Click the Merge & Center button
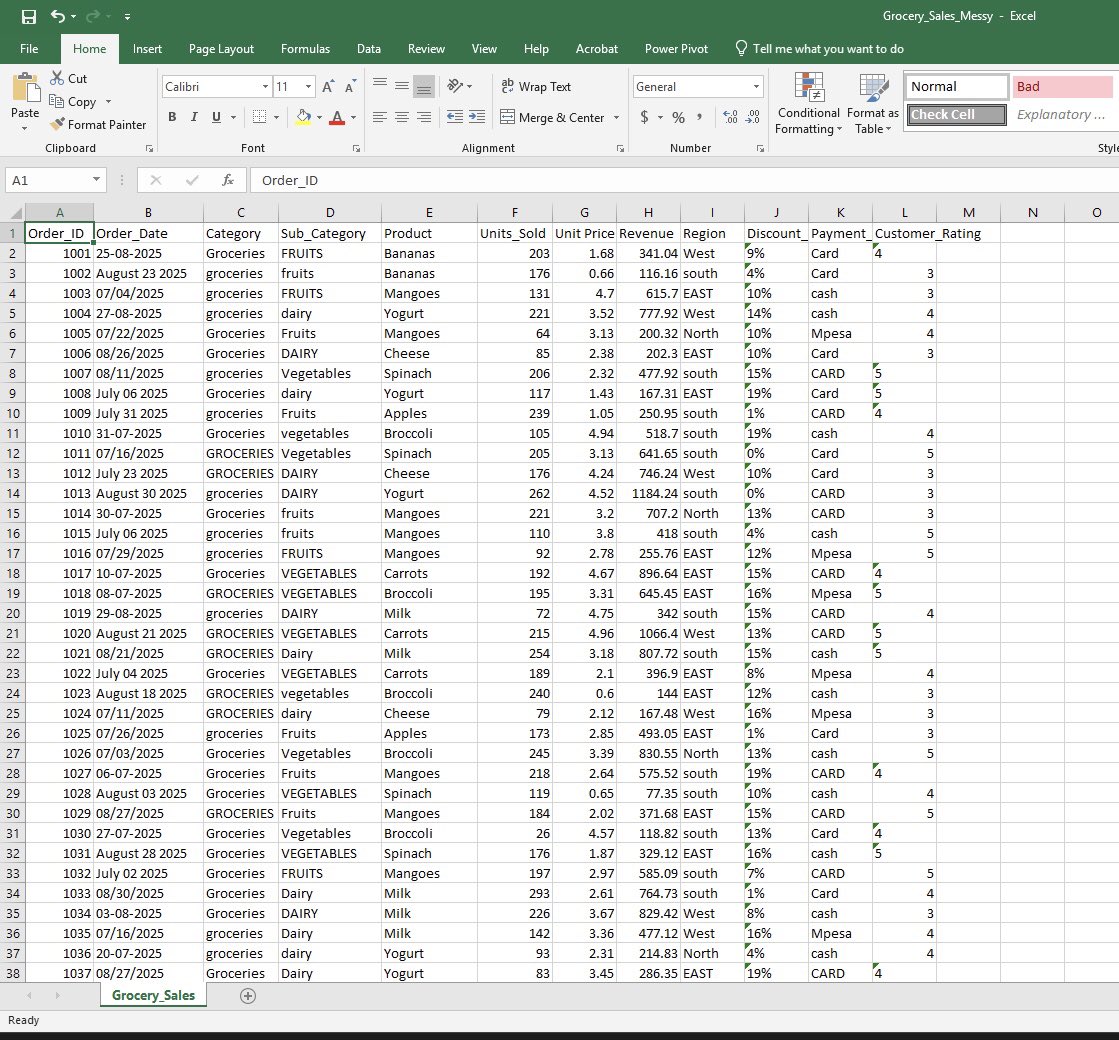This screenshot has height=1040, width=1119. 553,117
